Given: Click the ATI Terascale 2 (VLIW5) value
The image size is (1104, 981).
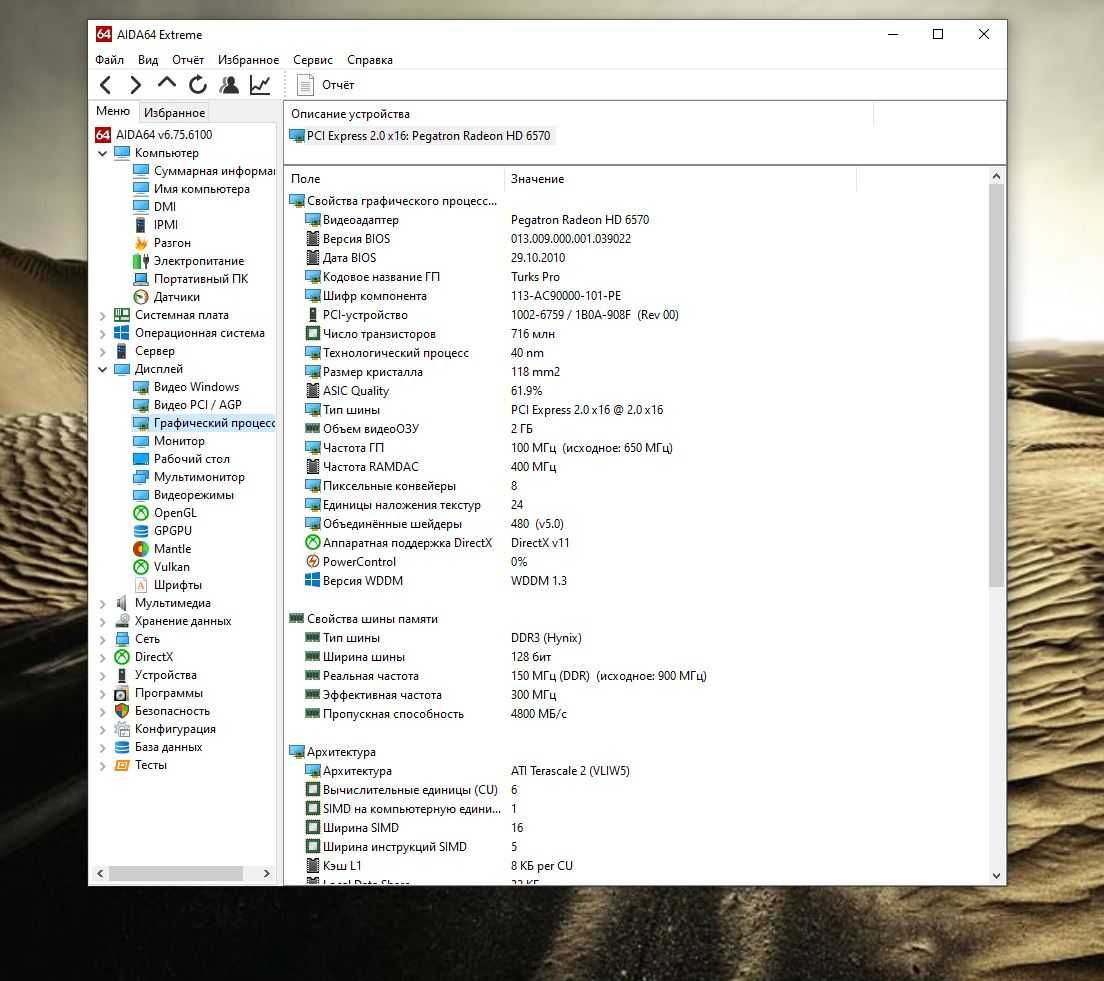Looking at the screenshot, I should coord(570,771).
